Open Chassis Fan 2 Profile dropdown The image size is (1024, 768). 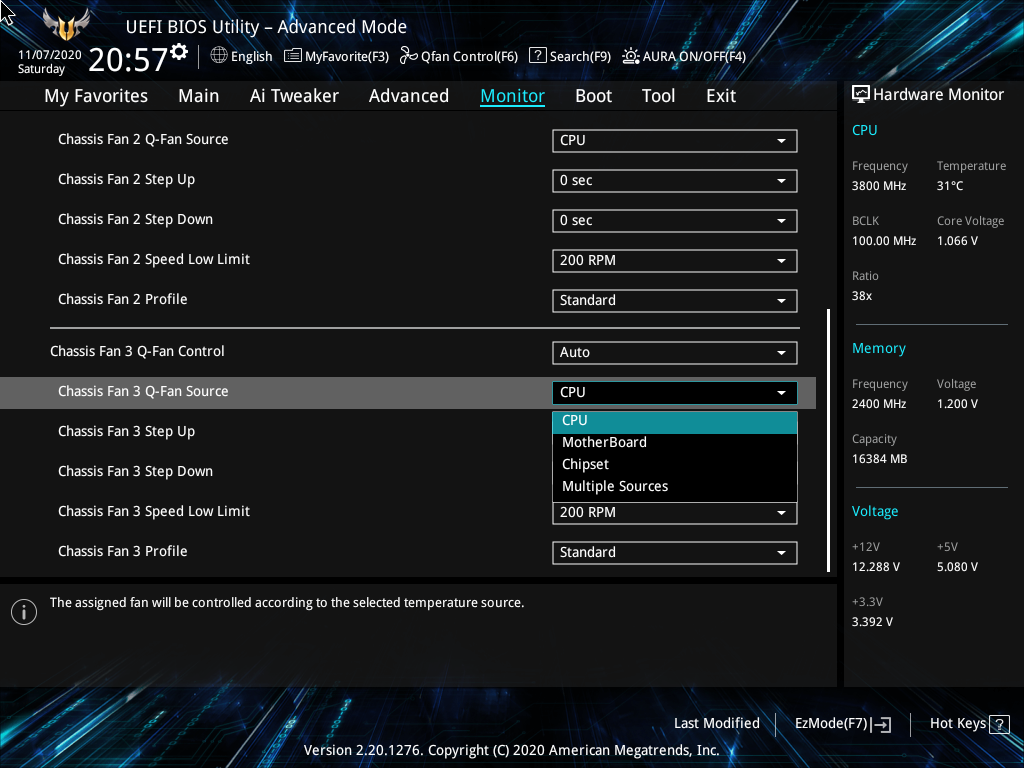675,300
